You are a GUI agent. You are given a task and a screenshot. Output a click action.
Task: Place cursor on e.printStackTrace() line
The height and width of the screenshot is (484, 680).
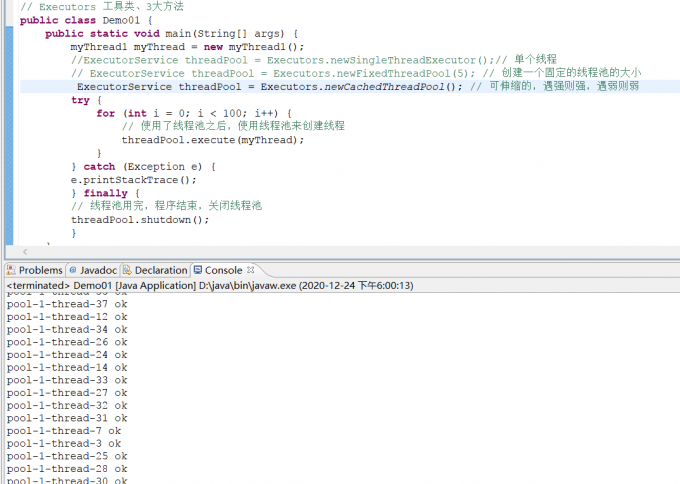click(x=133, y=179)
